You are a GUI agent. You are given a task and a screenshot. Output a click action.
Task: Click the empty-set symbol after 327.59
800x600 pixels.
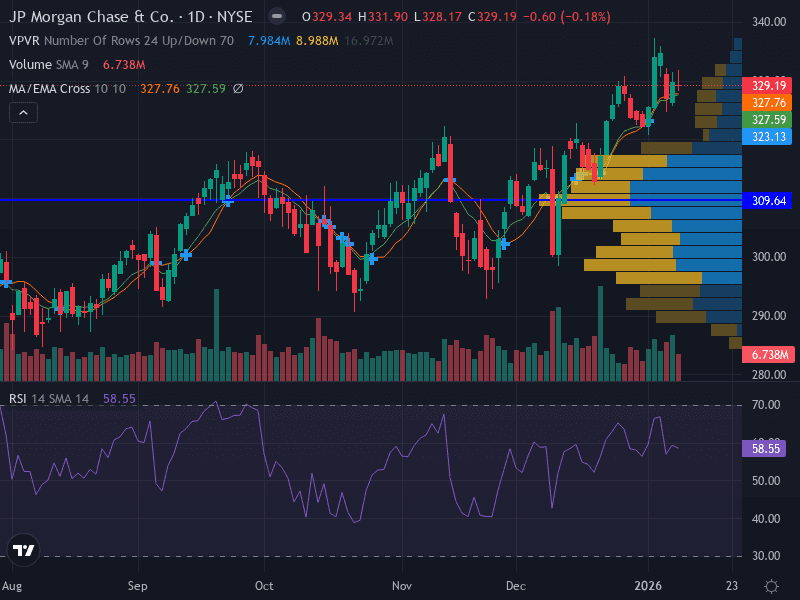point(238,89)
